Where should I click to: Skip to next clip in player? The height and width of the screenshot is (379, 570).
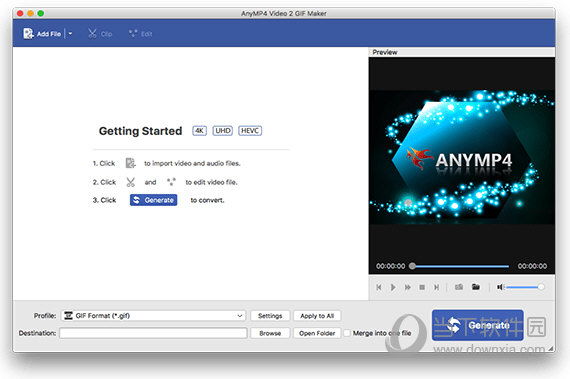(436, 287)
